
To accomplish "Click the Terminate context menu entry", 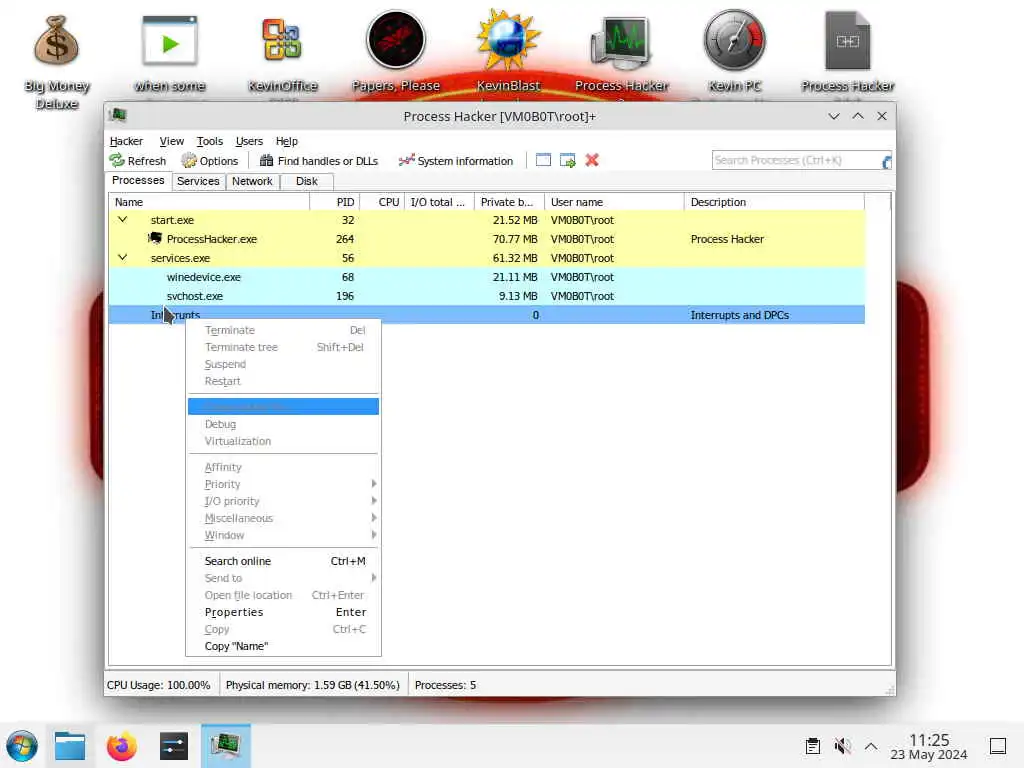I will tap(283, 330).
